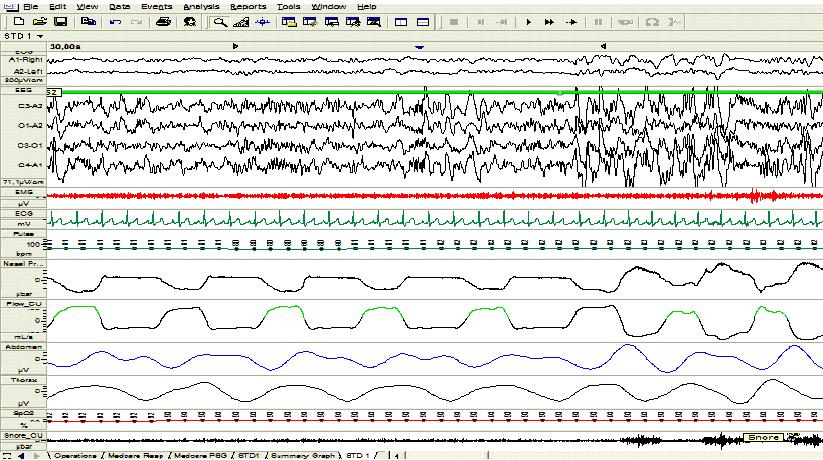823x460 pixels.
Task: Select the C4-A1 EEG channel label
Action: coord(30,165)
